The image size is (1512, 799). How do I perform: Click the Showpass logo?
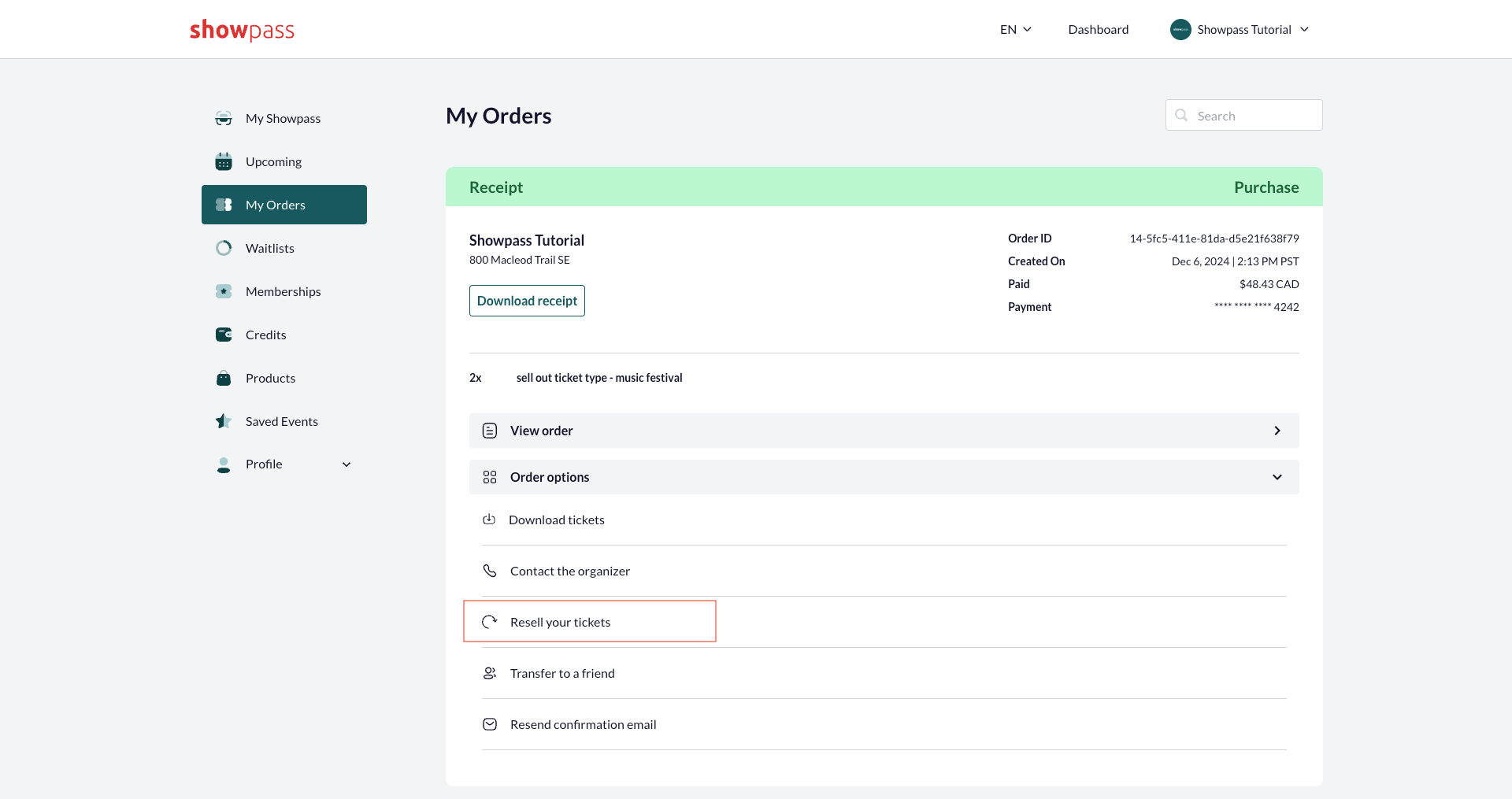click(x=242, y=30)
